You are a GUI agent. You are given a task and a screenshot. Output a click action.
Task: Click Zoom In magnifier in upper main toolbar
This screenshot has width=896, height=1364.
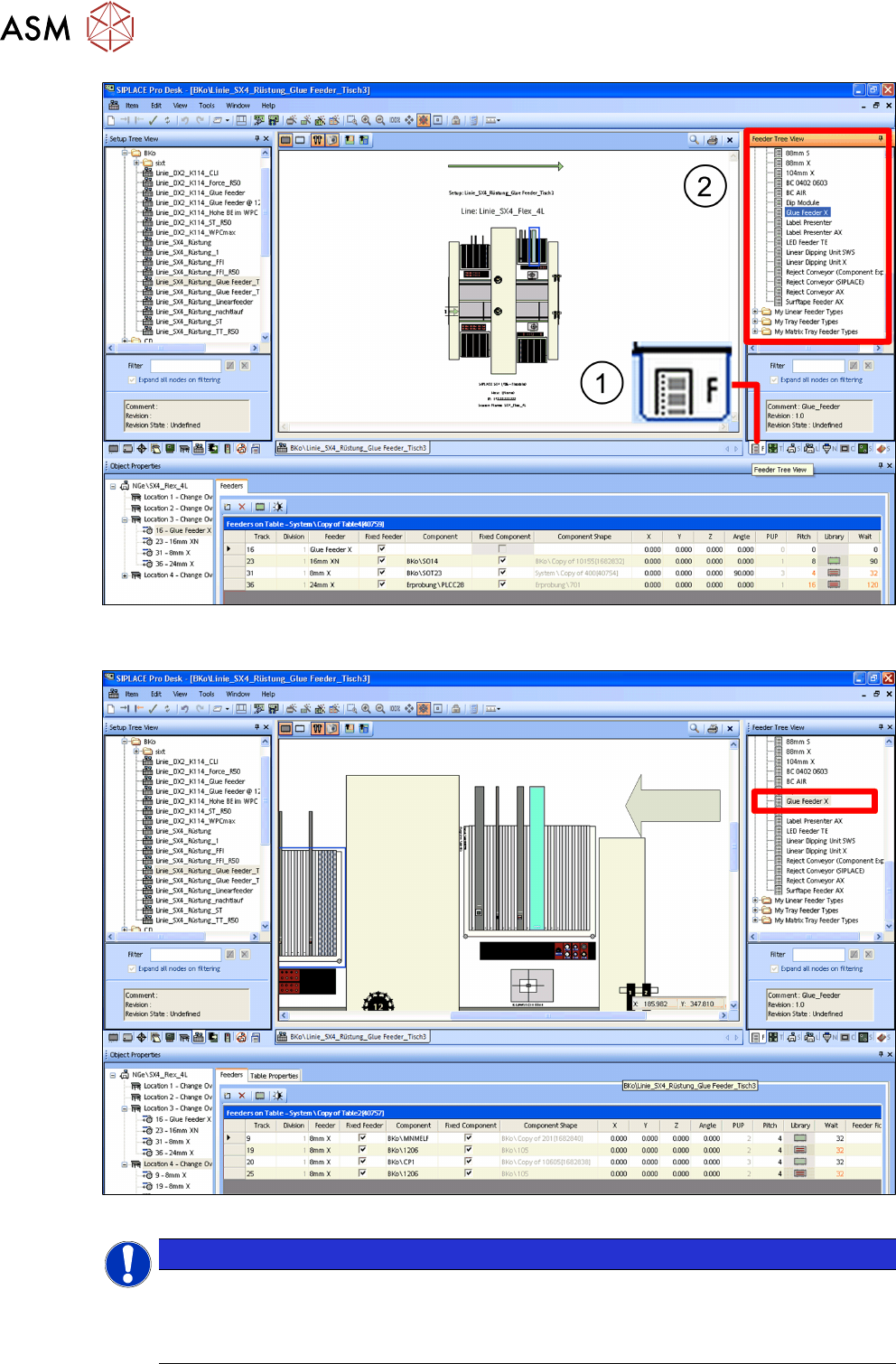click(x=366, y=120)
